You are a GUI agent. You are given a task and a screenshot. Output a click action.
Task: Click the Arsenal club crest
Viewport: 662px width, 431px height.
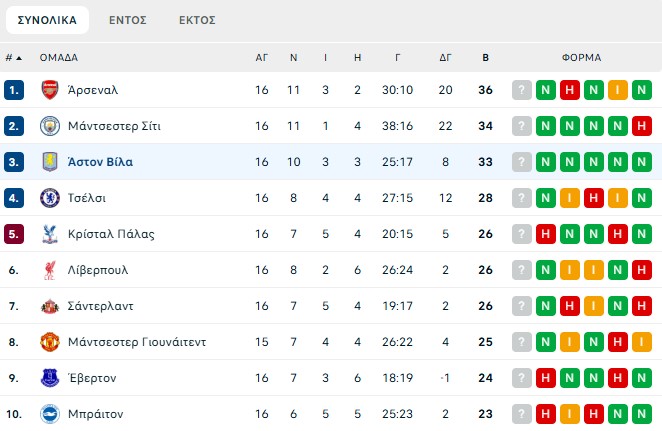click(x=49, y=90)
